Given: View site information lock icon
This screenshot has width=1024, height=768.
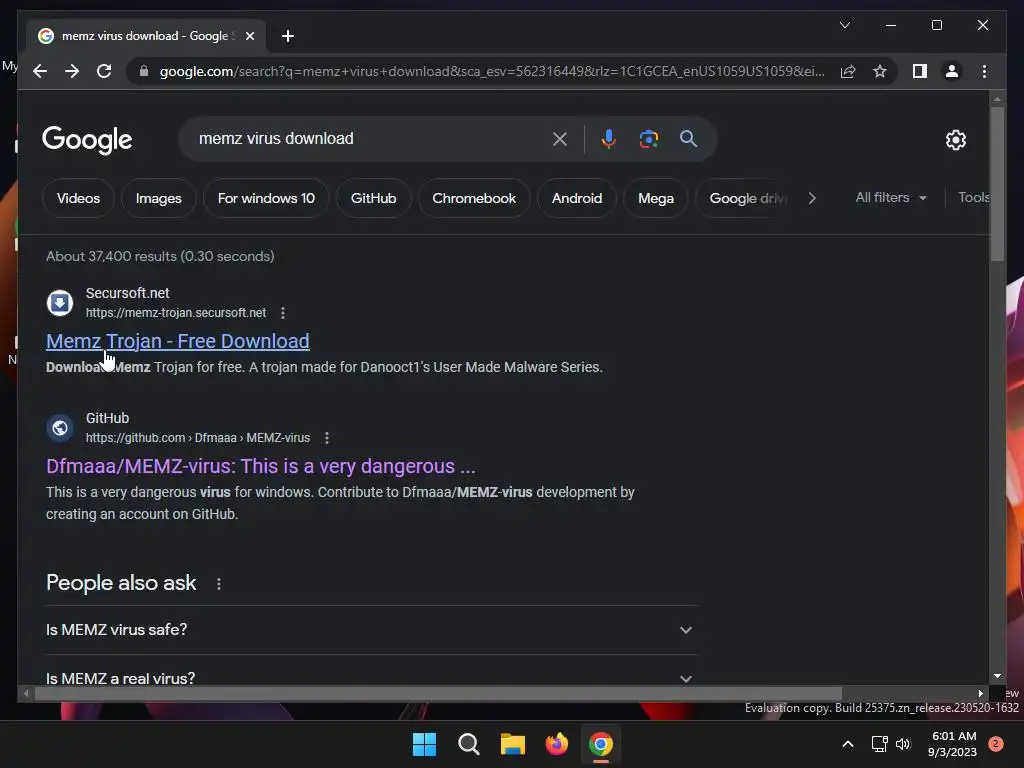Looking at the screenshot, I should tap(144, 71).
